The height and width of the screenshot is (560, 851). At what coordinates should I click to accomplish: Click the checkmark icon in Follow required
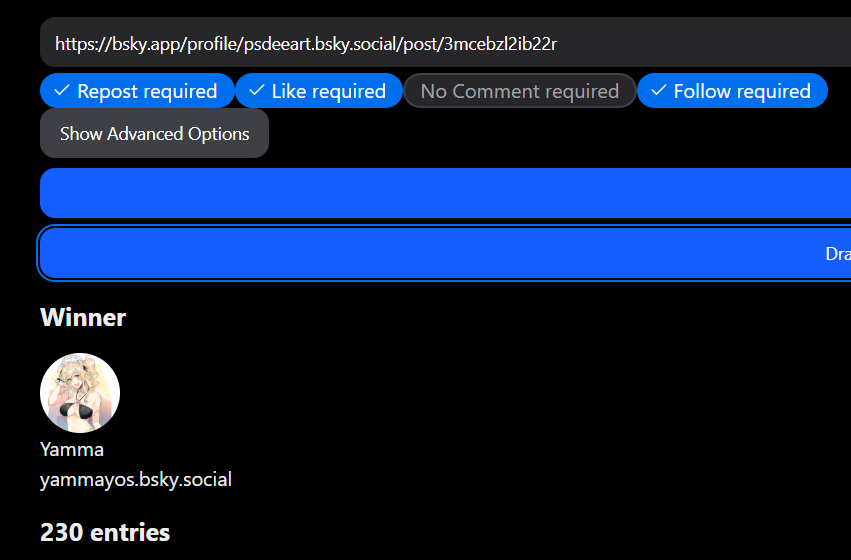coord(658,91)
